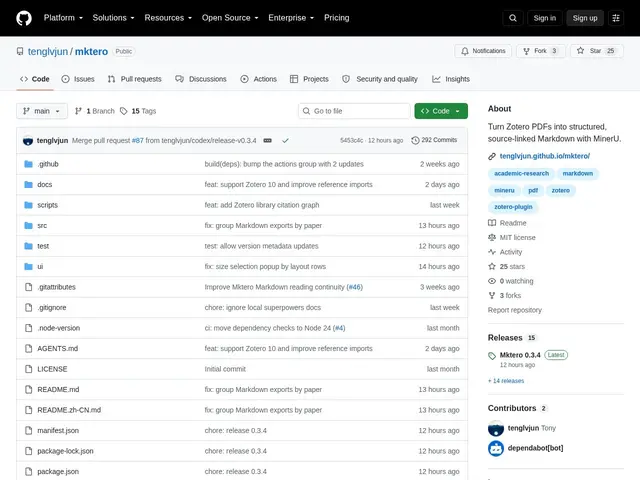
Task: Open the main branch selector dropdown
Action: point(42,111)
